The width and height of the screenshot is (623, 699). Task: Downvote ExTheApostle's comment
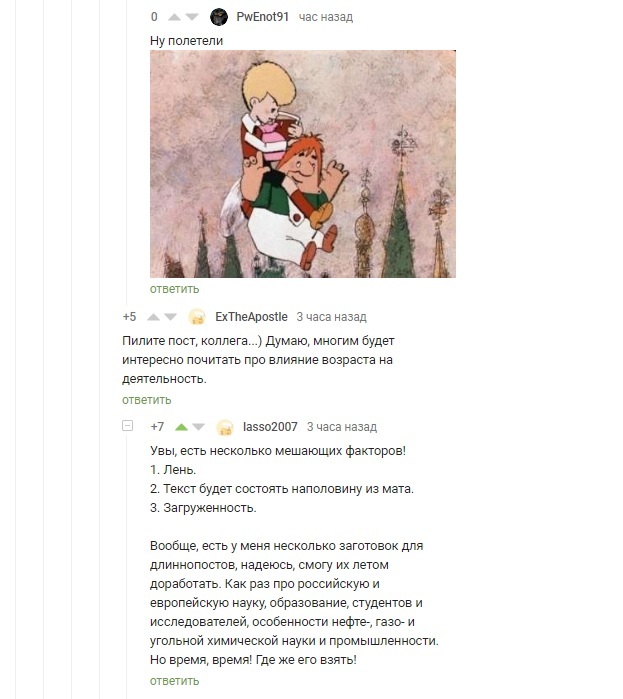click(171, 317)
